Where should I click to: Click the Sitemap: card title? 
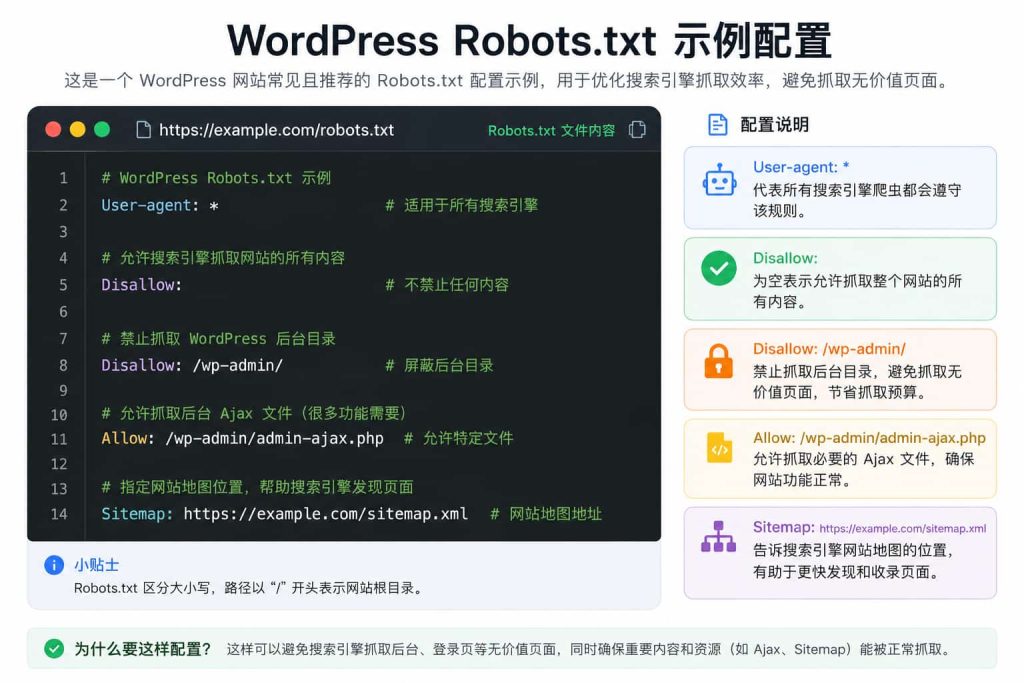784,527
